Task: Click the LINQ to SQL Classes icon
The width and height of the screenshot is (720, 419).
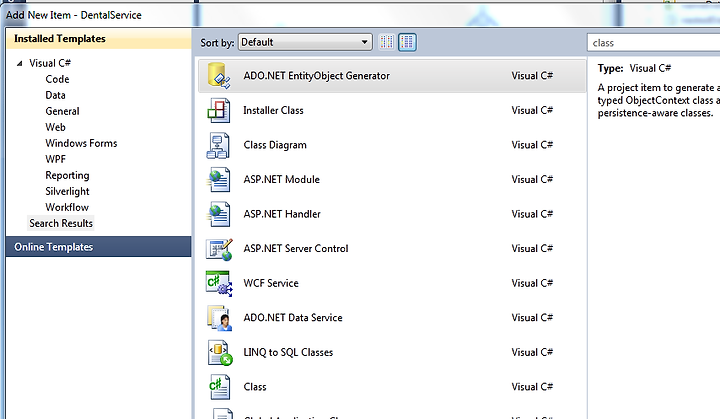Action: [x=219, y=352]
